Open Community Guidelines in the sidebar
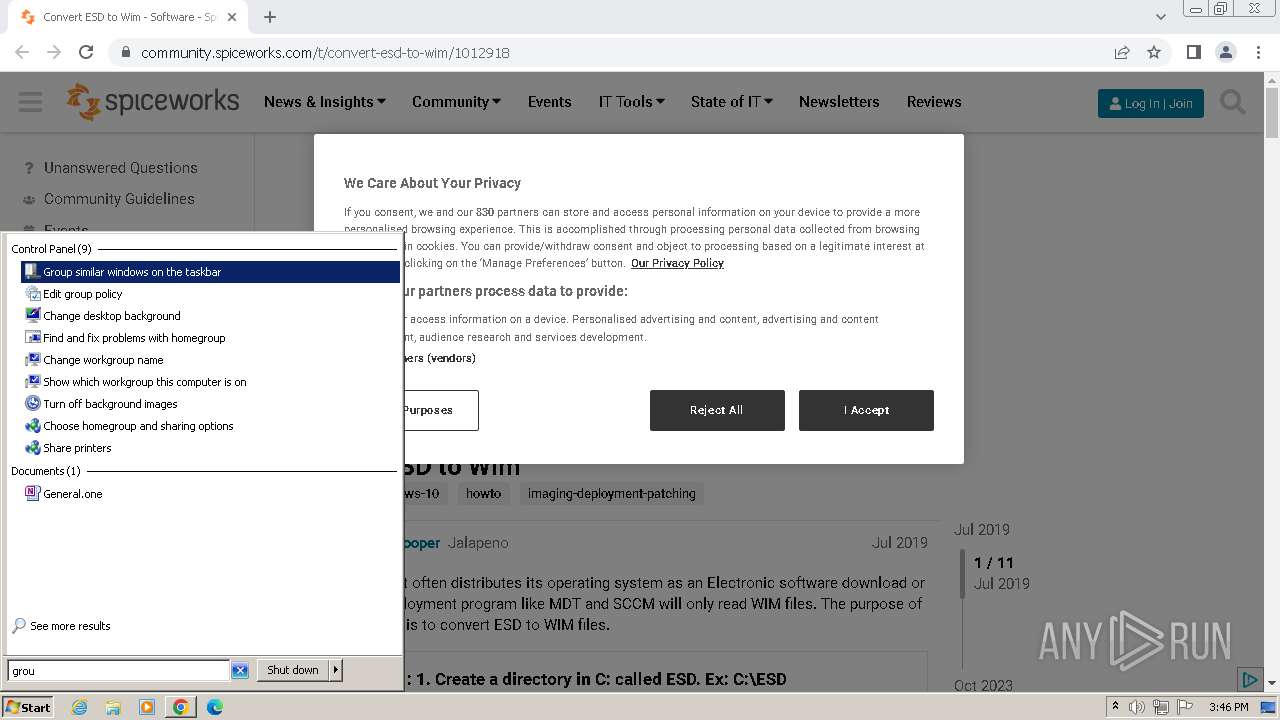This screenshot has height=720, width=1280. coord(119,199)
